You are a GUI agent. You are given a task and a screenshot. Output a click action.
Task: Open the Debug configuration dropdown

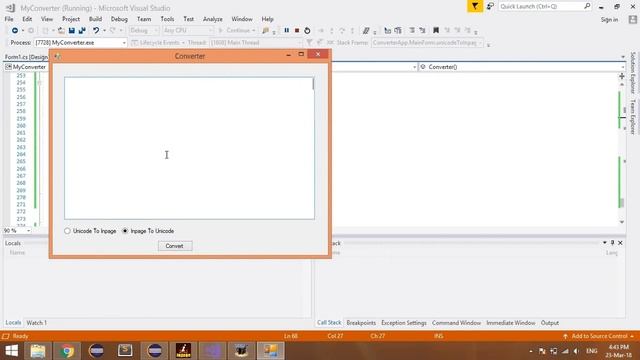144,31
